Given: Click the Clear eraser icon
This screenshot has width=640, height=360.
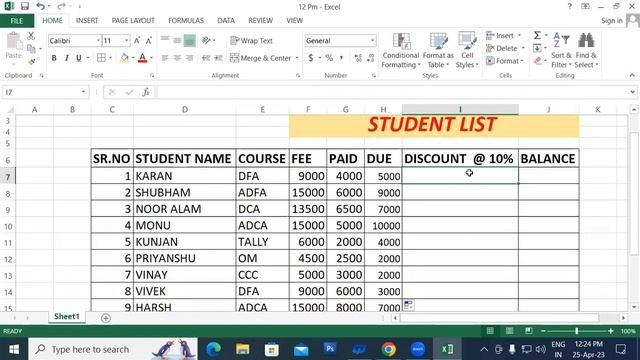Looking at the screenshot, I should (538, 61).
